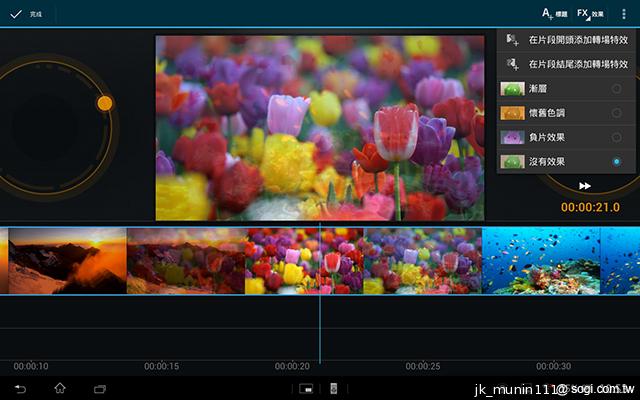Click the add-transition-at-start icon

(512, 40)
